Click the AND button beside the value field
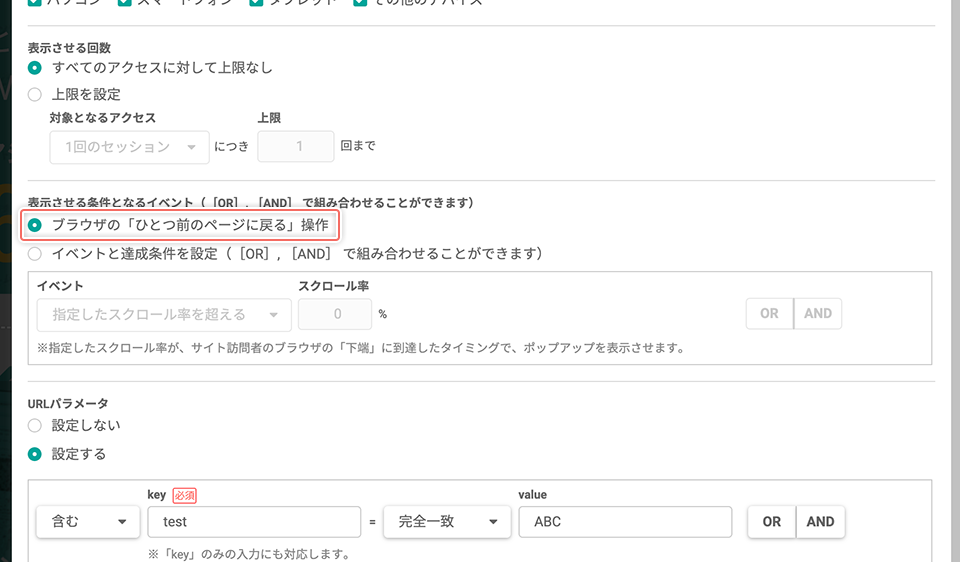Screen dimensions: 960x562 click(x=820, y=522)
